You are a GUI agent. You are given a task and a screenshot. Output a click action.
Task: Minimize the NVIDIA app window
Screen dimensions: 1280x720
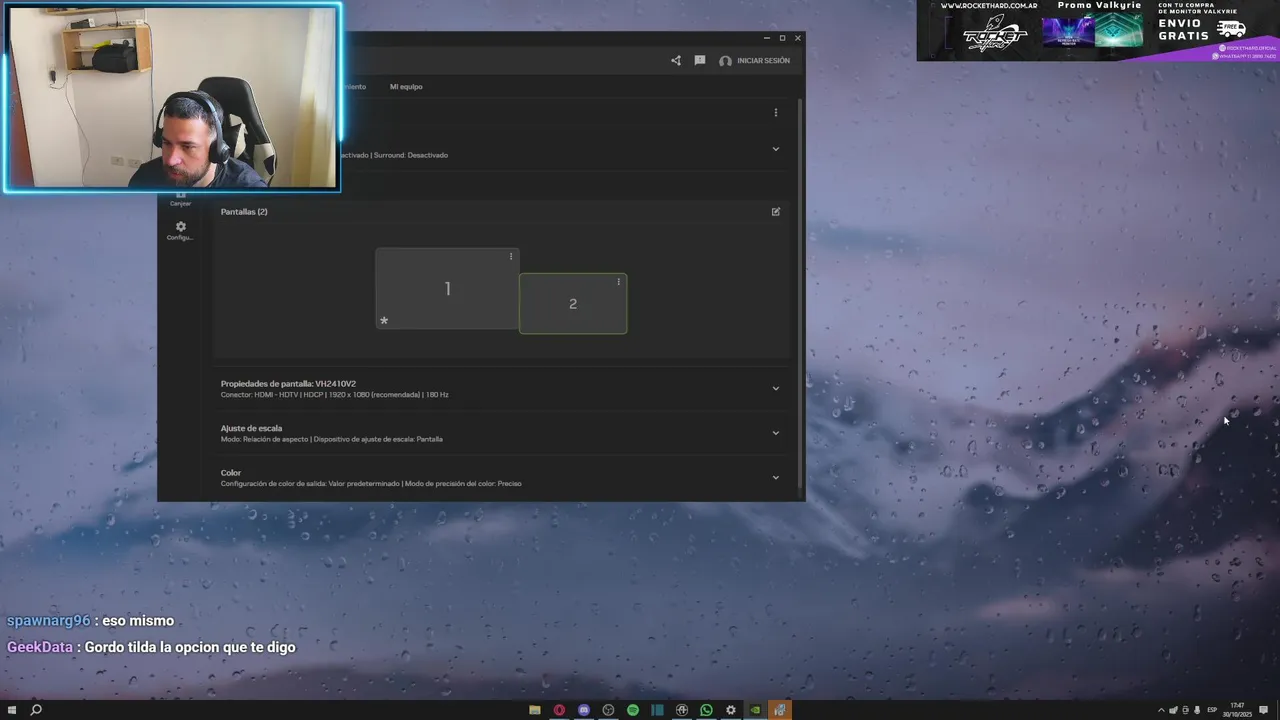pyautogui.click(x=767, y=38)
